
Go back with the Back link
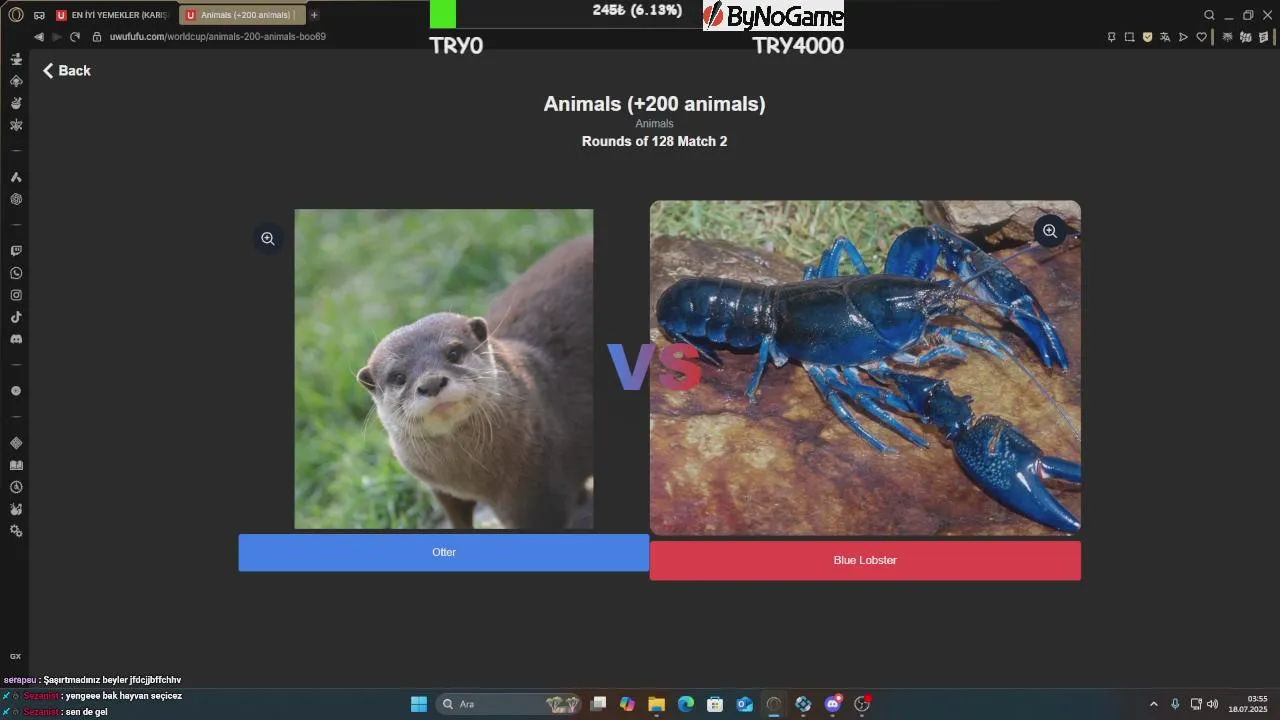pos(66,71)
